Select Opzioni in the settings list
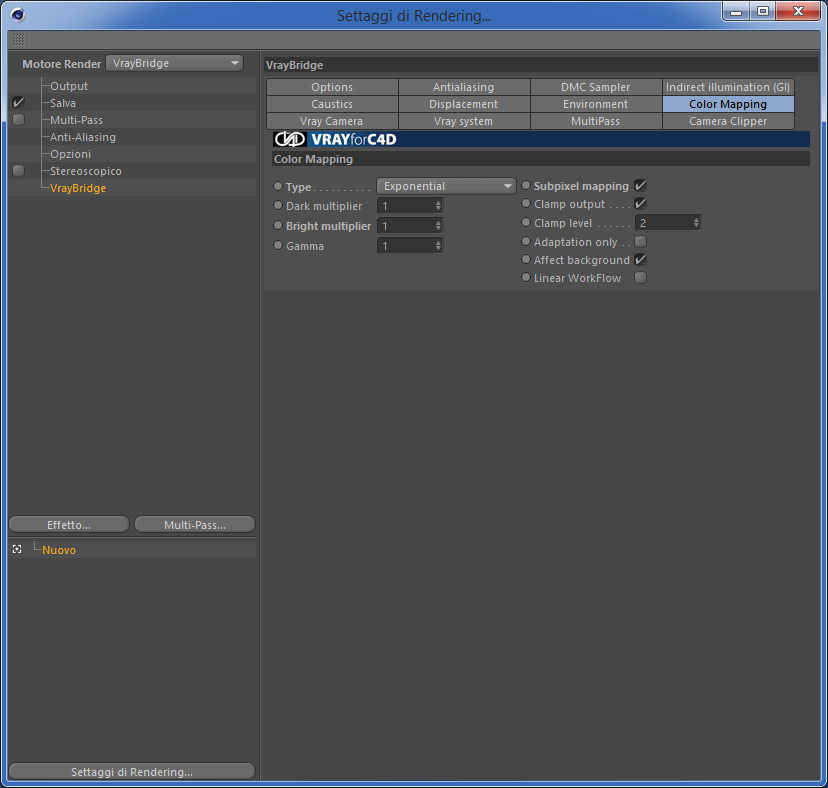Image resolution: width=828 pixels, height=788 pixels. pos(70,153)
